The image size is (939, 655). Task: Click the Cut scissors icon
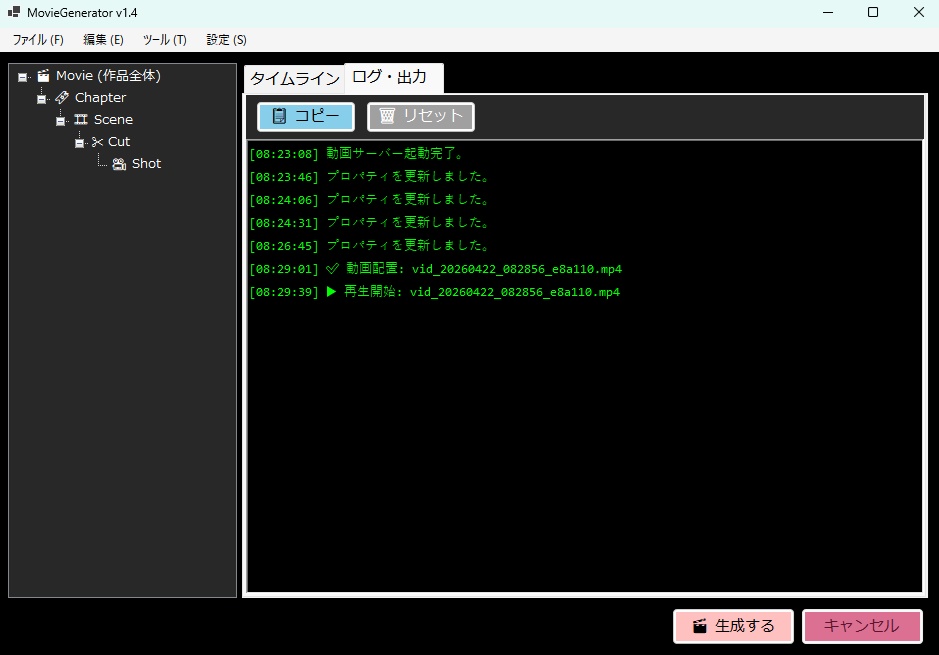click(98, 142)
